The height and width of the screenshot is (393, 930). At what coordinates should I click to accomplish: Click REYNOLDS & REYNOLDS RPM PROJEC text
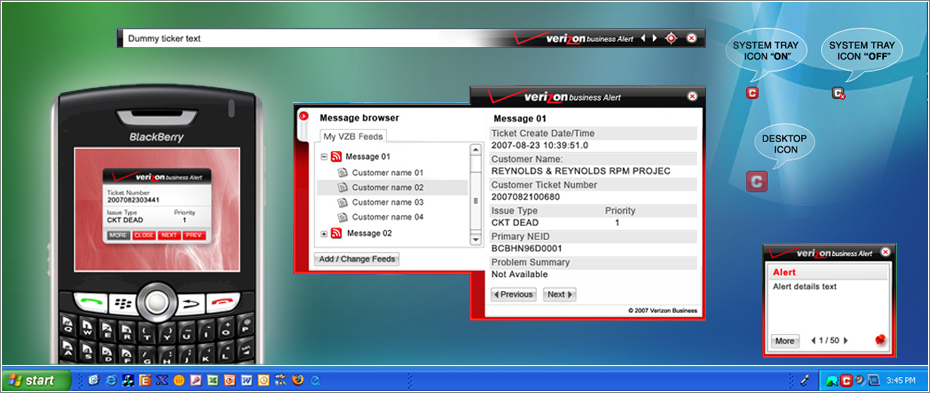pyautogui.click(x=581, y=171)
